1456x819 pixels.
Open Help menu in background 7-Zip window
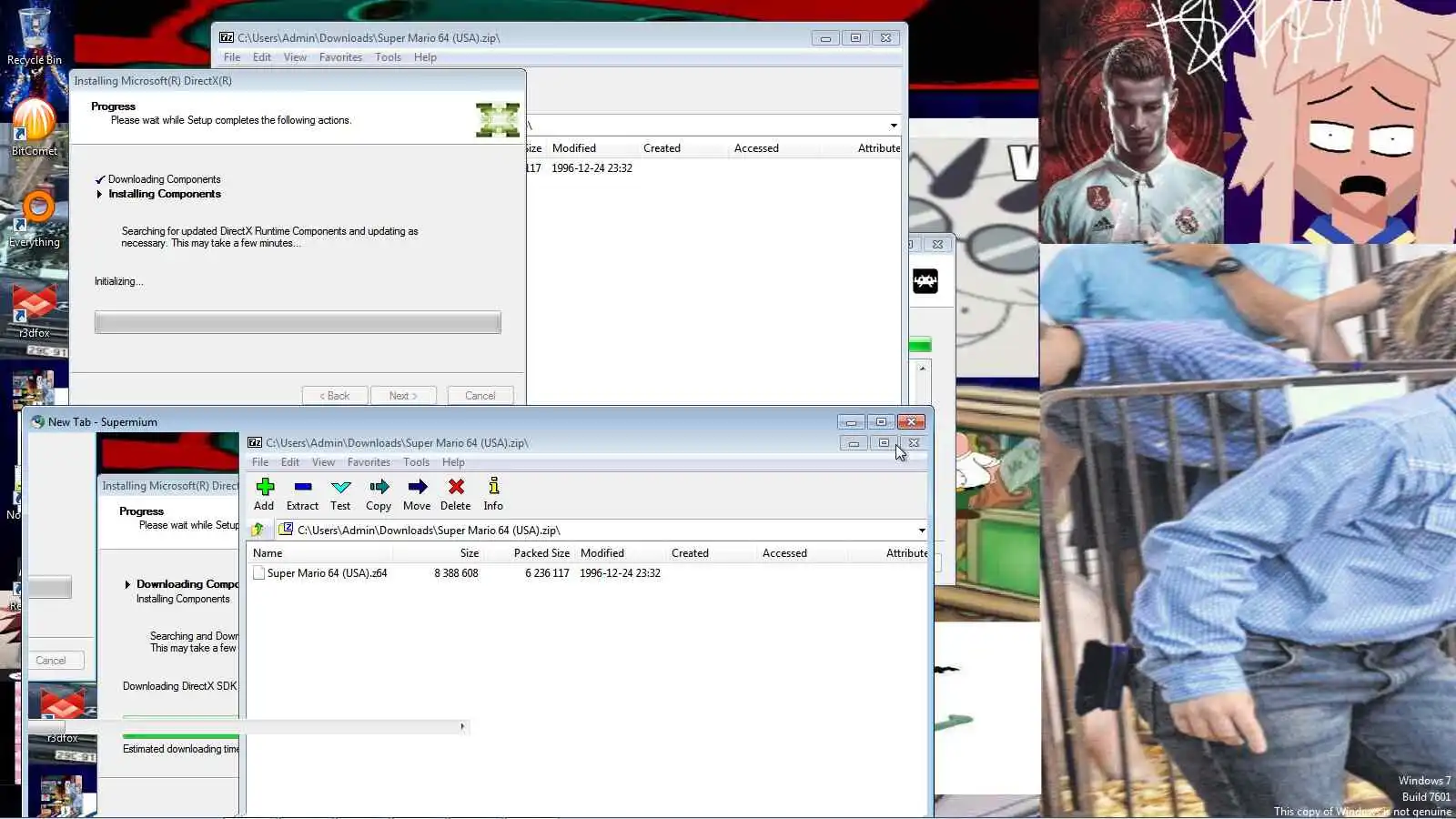(x=425, y=57)
